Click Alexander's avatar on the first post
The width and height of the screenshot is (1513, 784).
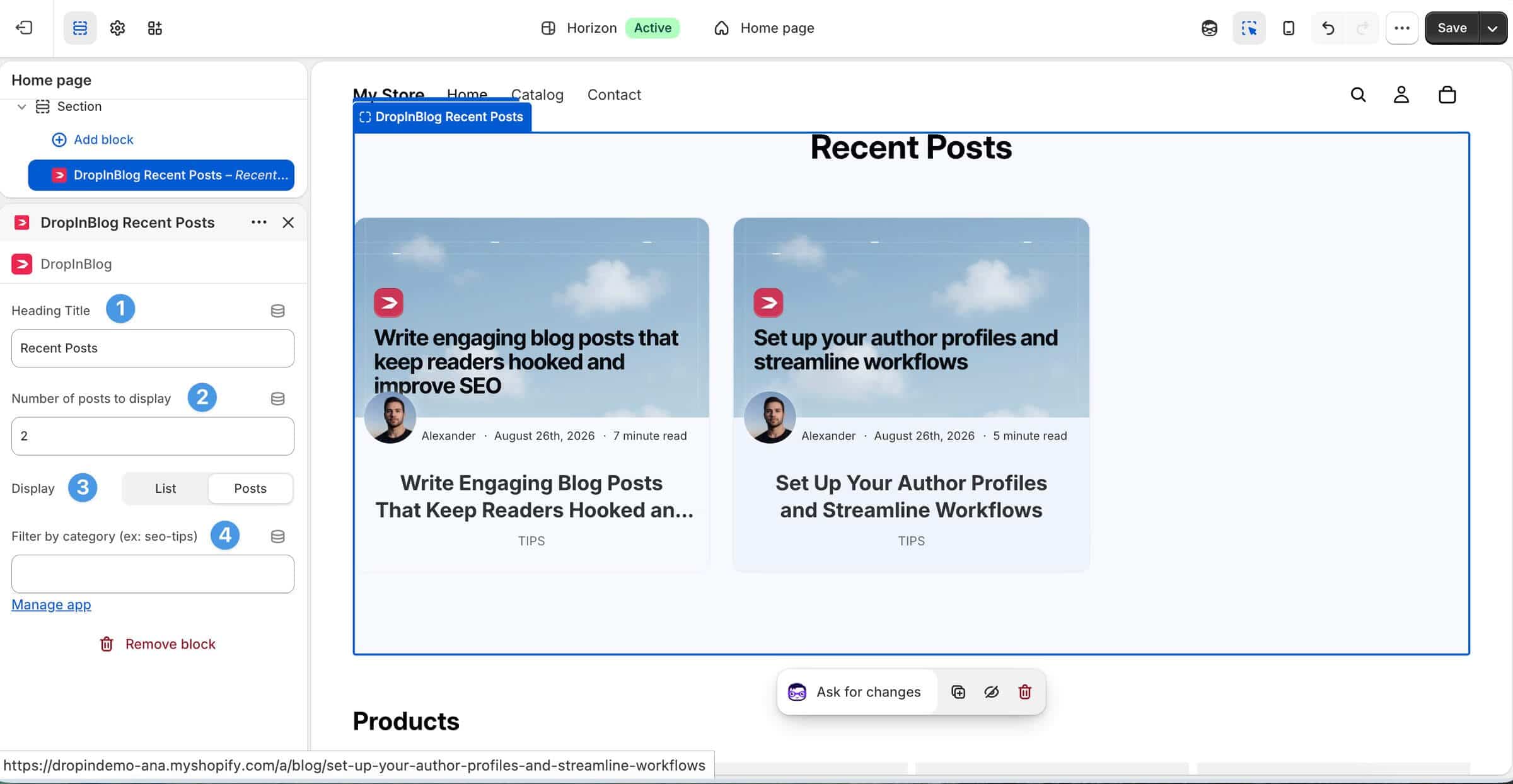[390, 417]
